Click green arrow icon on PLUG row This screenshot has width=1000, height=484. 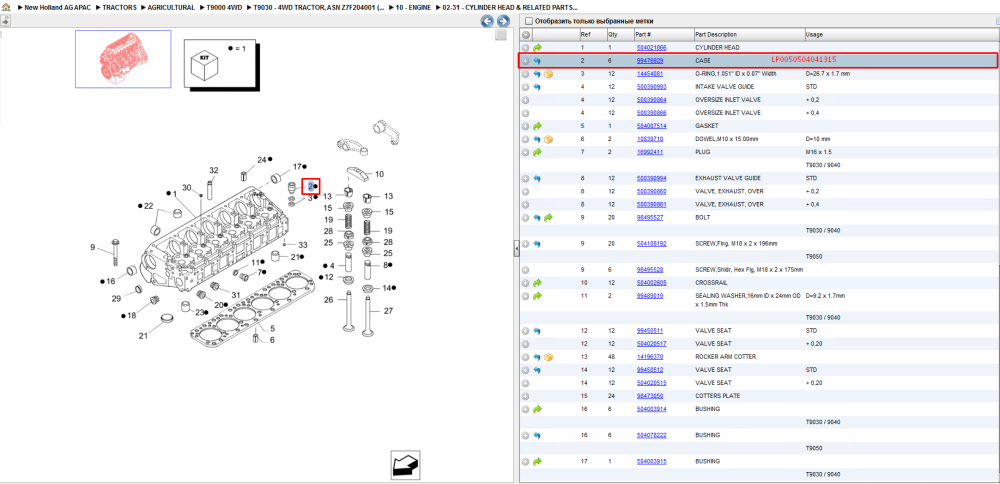537,152
